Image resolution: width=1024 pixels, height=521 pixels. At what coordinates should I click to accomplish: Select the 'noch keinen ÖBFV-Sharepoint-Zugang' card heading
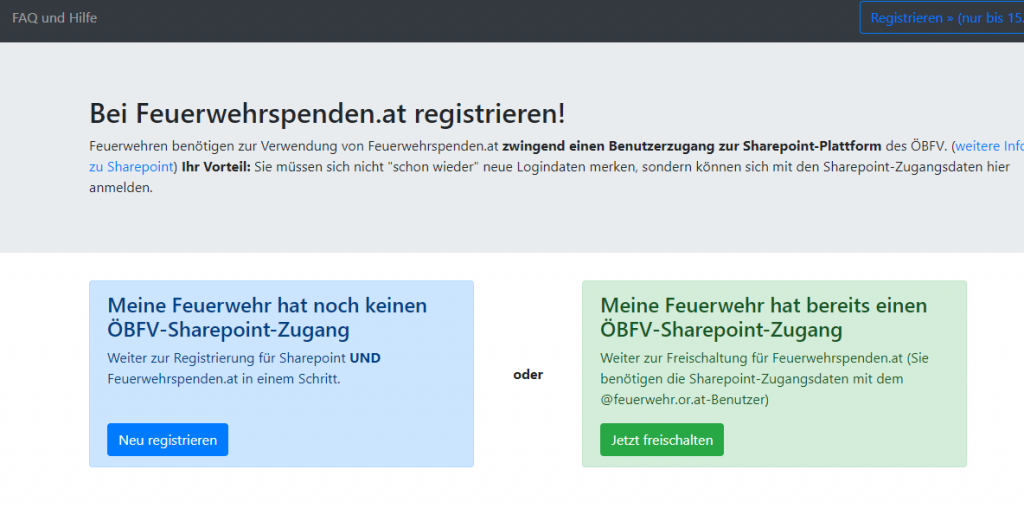coord(267,317)
